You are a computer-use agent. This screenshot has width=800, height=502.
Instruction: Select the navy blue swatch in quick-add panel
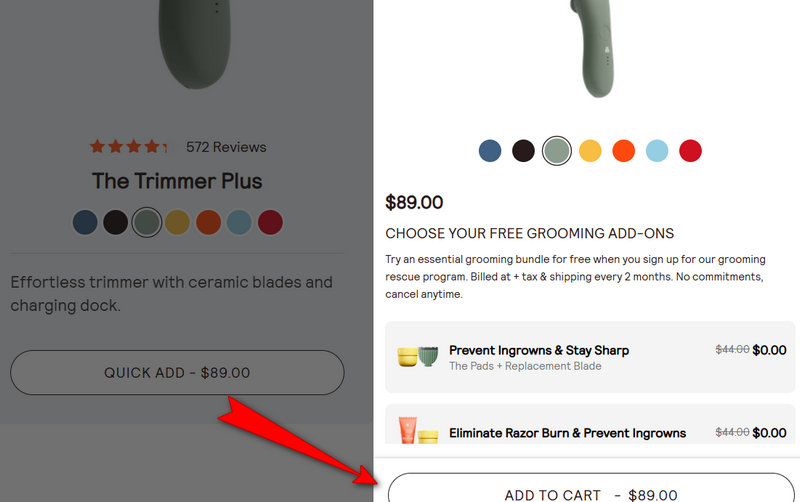[490, 151]
